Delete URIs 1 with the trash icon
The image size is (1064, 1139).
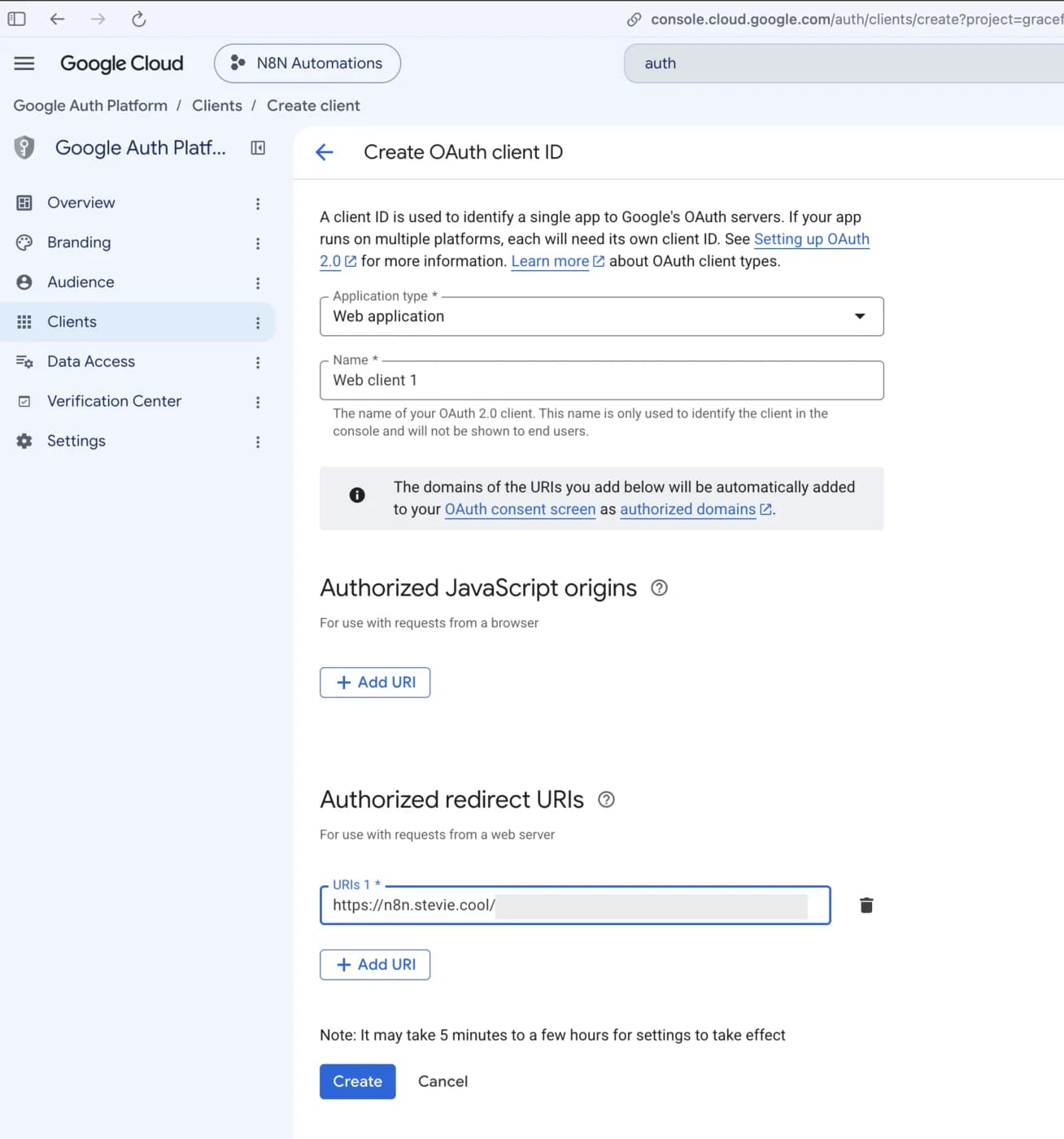(x=866, y=906)
